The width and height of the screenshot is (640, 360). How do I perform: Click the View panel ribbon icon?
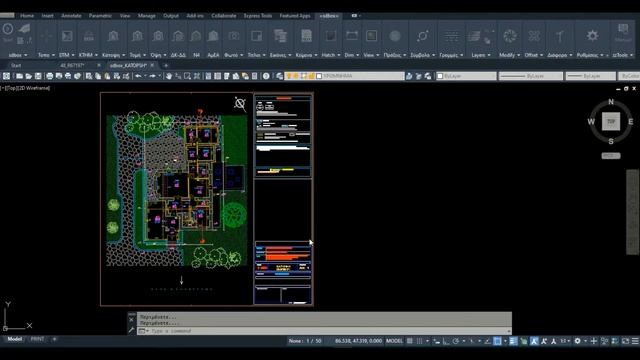click(371, 36)
